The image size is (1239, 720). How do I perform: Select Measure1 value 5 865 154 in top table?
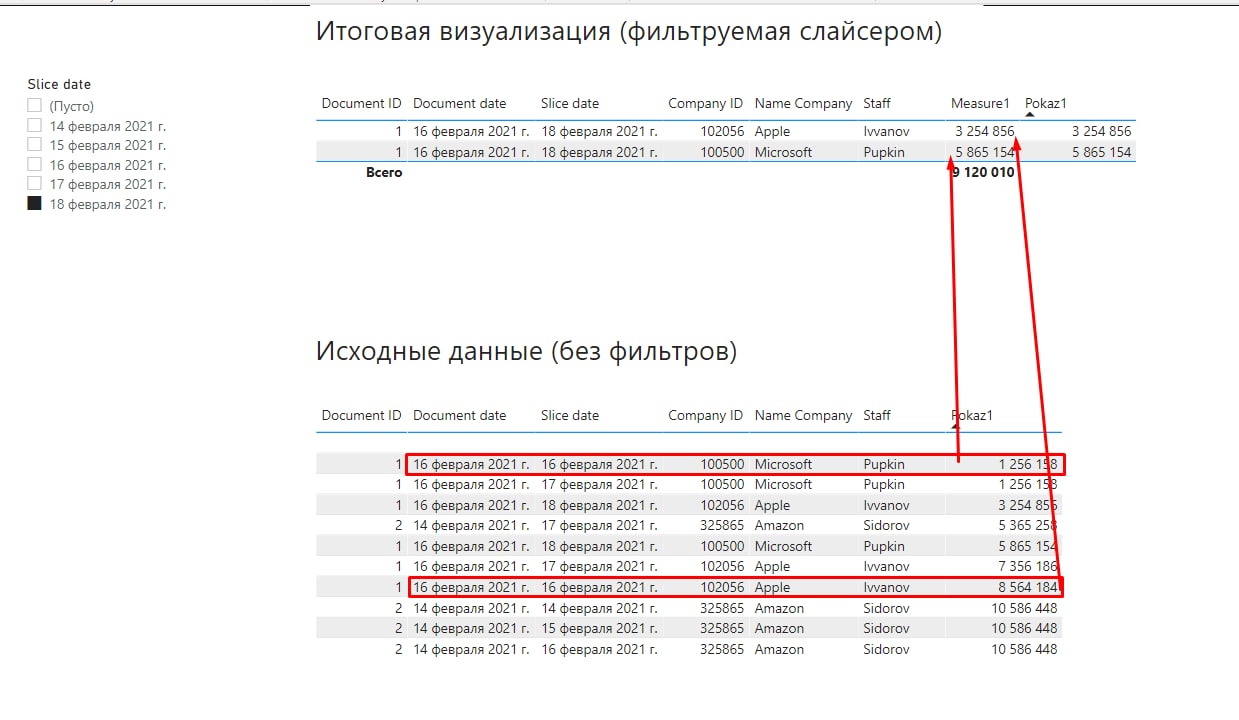tap(985, 152)
